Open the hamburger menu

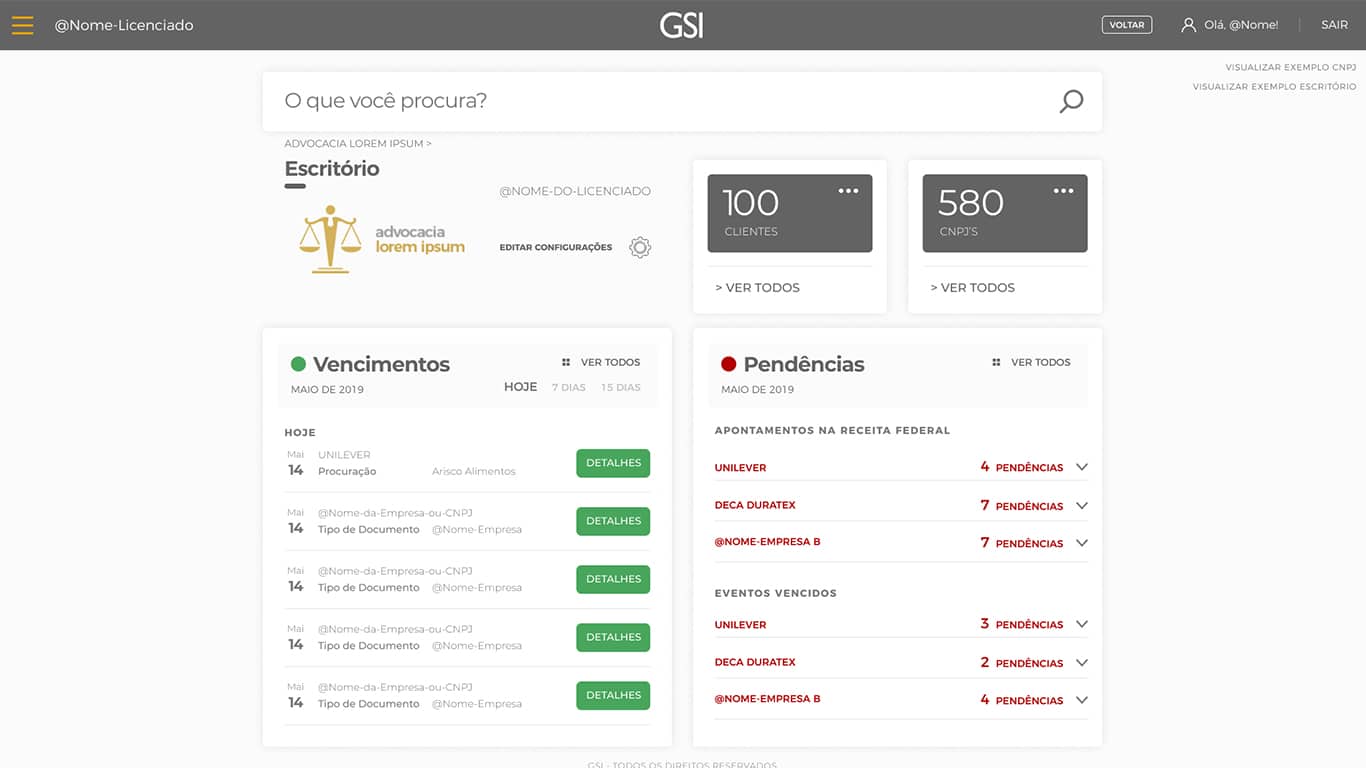pyautogui.click(x=23, y=25)
